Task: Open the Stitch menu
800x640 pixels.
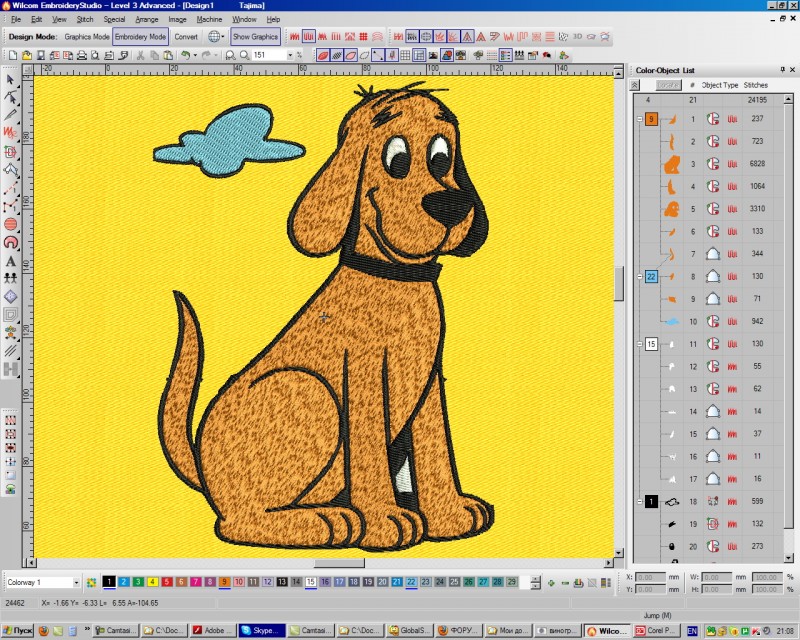Action: pyautogui.click(x=85, y=19)
